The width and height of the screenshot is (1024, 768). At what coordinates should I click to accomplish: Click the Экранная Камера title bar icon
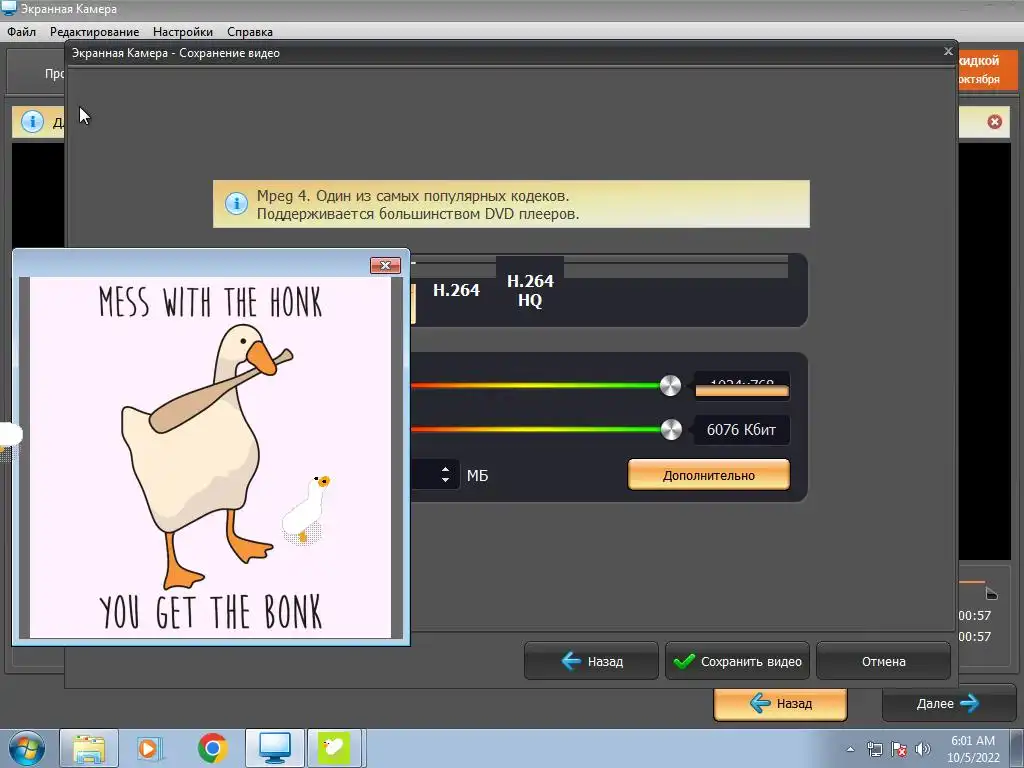pos(9,8)
